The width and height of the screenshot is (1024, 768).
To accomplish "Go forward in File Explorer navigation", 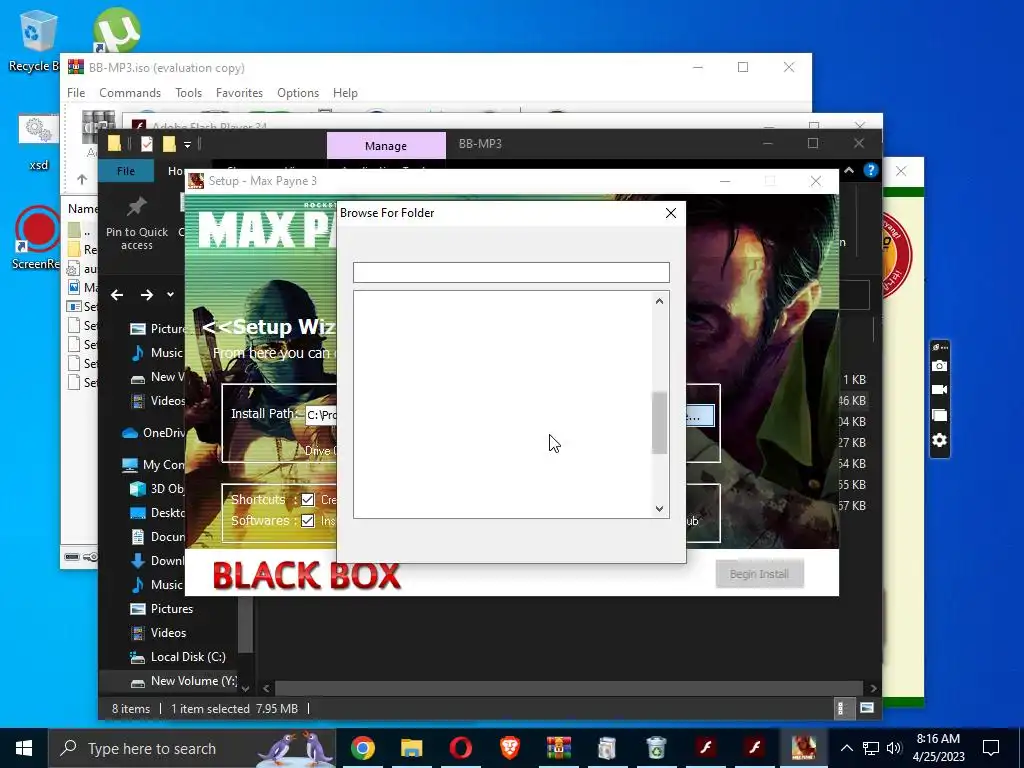I will 147,295.
